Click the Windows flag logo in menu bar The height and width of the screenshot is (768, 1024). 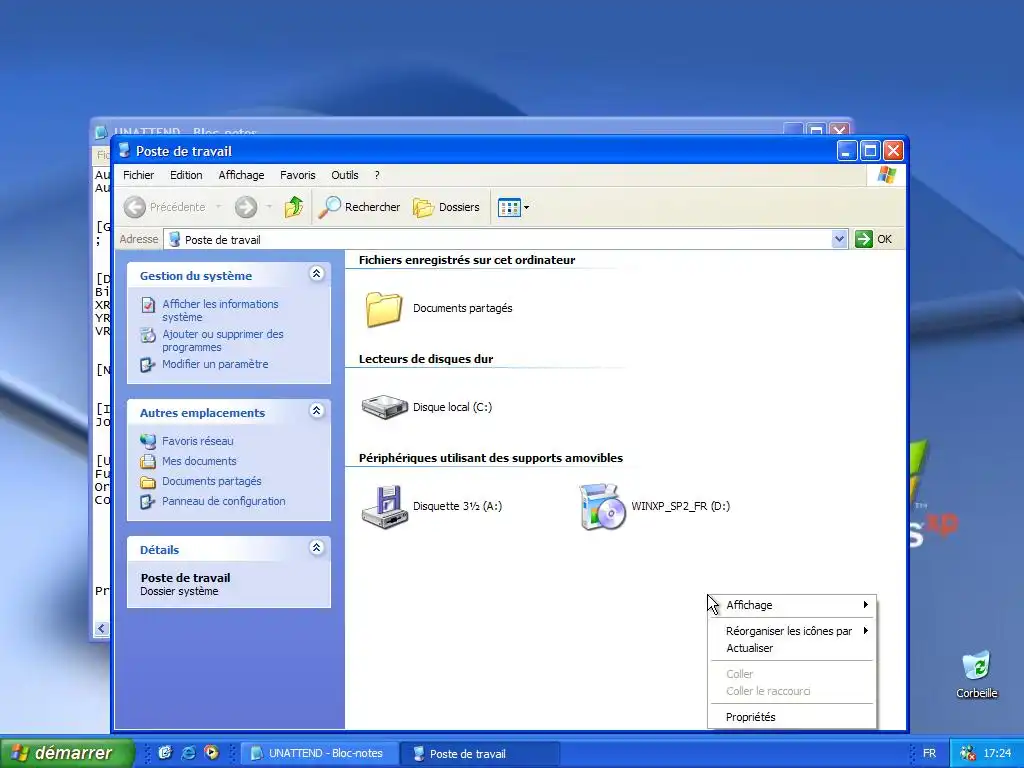coord(886,175)
